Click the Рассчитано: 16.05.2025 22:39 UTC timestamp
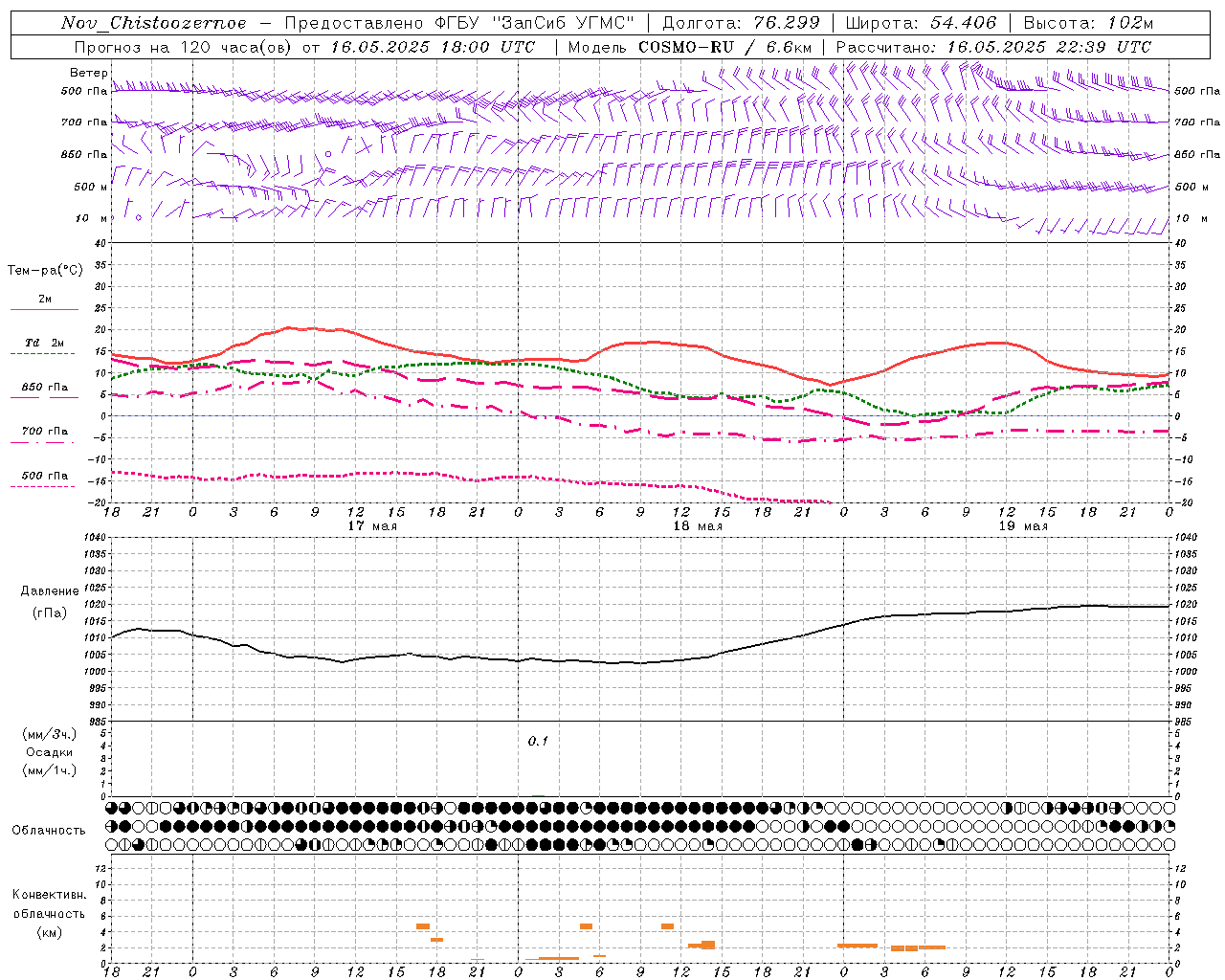The image size is (1225, 980). pyautogui.click(x=993, y=47)
